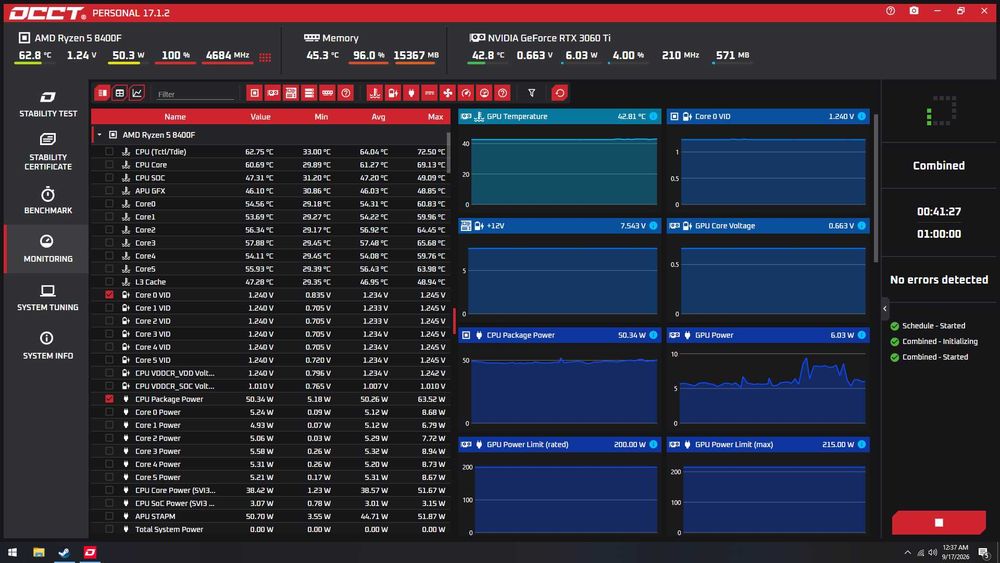
Task: Toggle the memory module filter icon
Action: click(x=328, y=93)
